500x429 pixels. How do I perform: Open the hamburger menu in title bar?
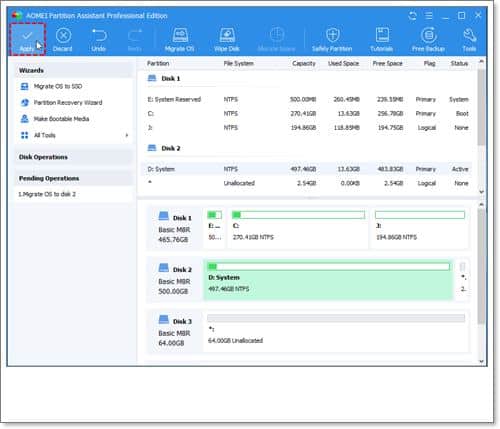[x=429, y=16]
